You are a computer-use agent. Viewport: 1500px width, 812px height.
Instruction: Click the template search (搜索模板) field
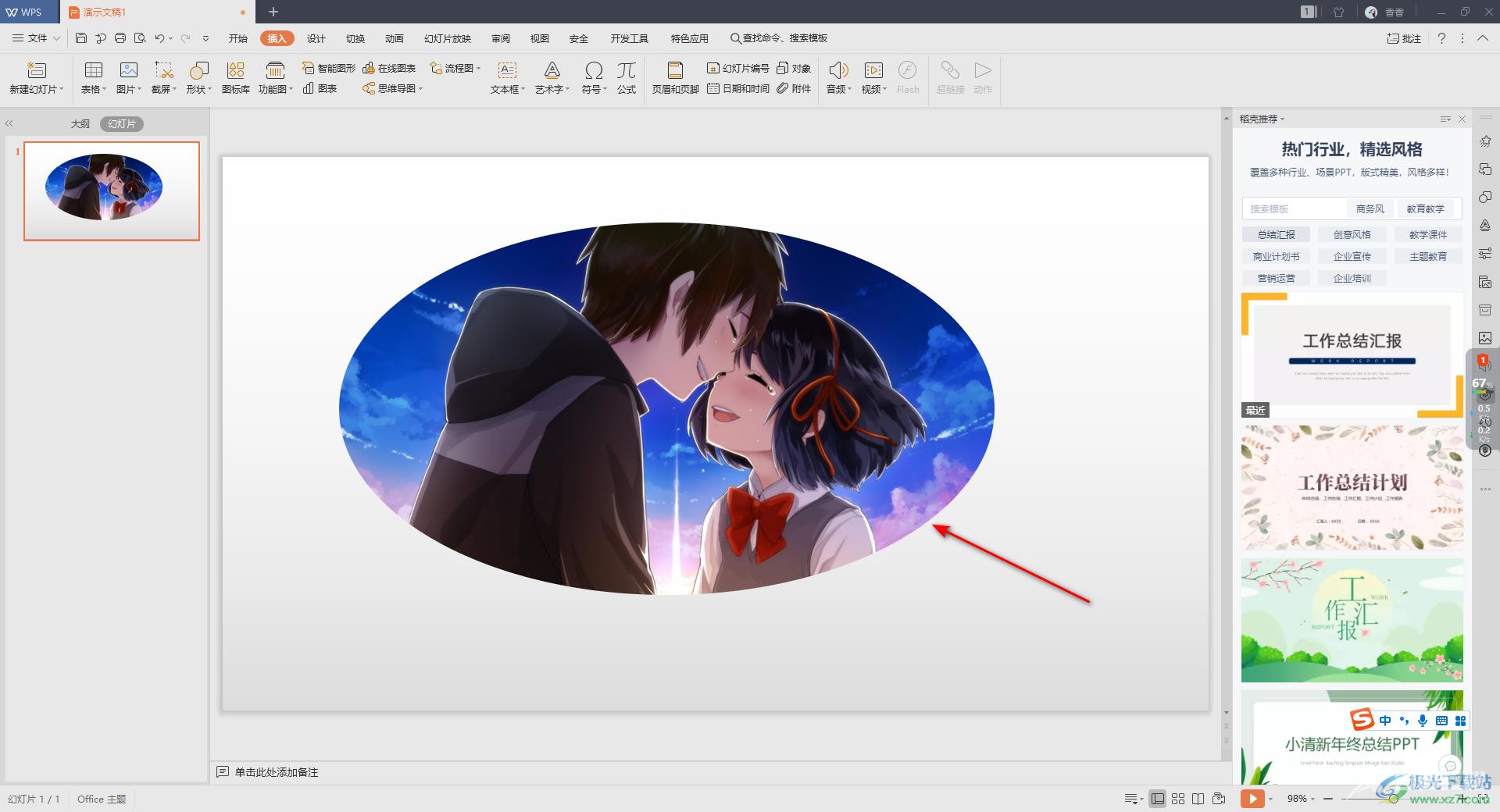click(x=1294, y=208)
